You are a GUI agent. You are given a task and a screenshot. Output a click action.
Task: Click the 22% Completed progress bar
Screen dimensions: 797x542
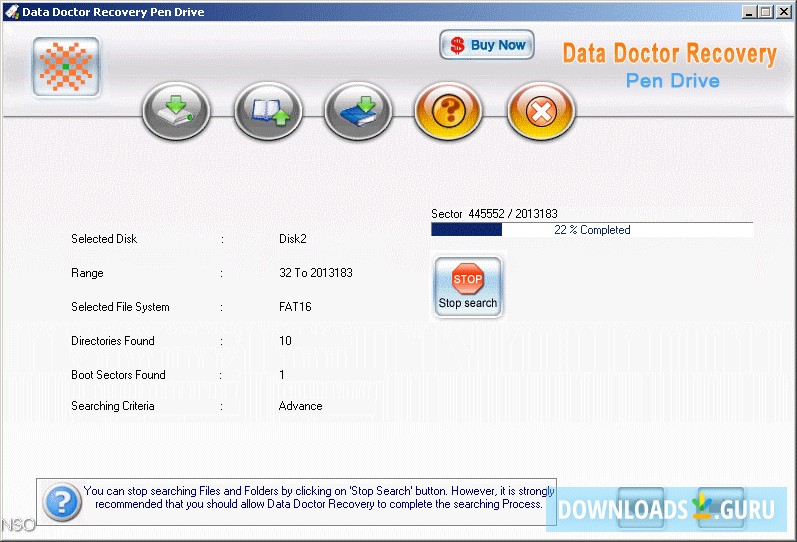click(x=591, y=230)
